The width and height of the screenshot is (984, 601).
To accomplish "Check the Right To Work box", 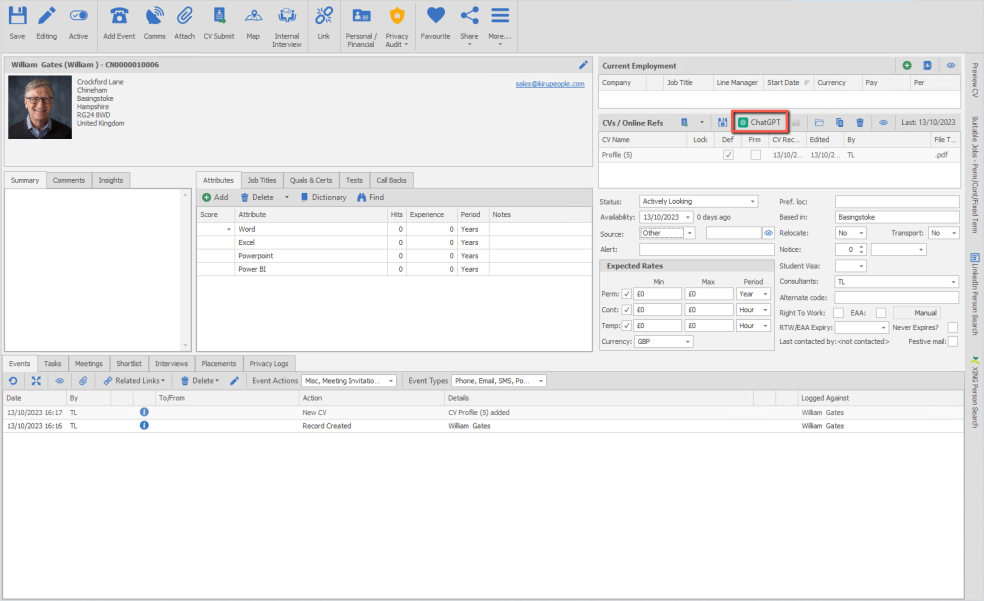I will pos(837,313).
